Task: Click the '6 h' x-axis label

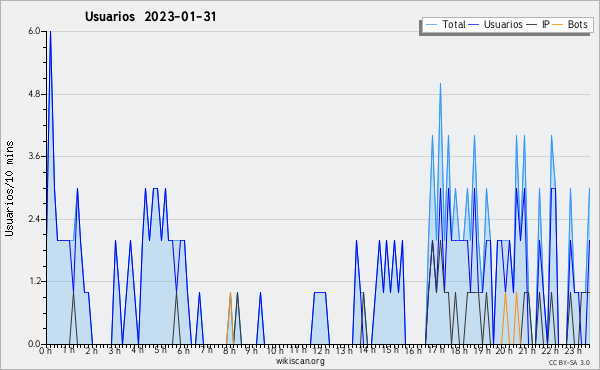Action: pos(183,350)
